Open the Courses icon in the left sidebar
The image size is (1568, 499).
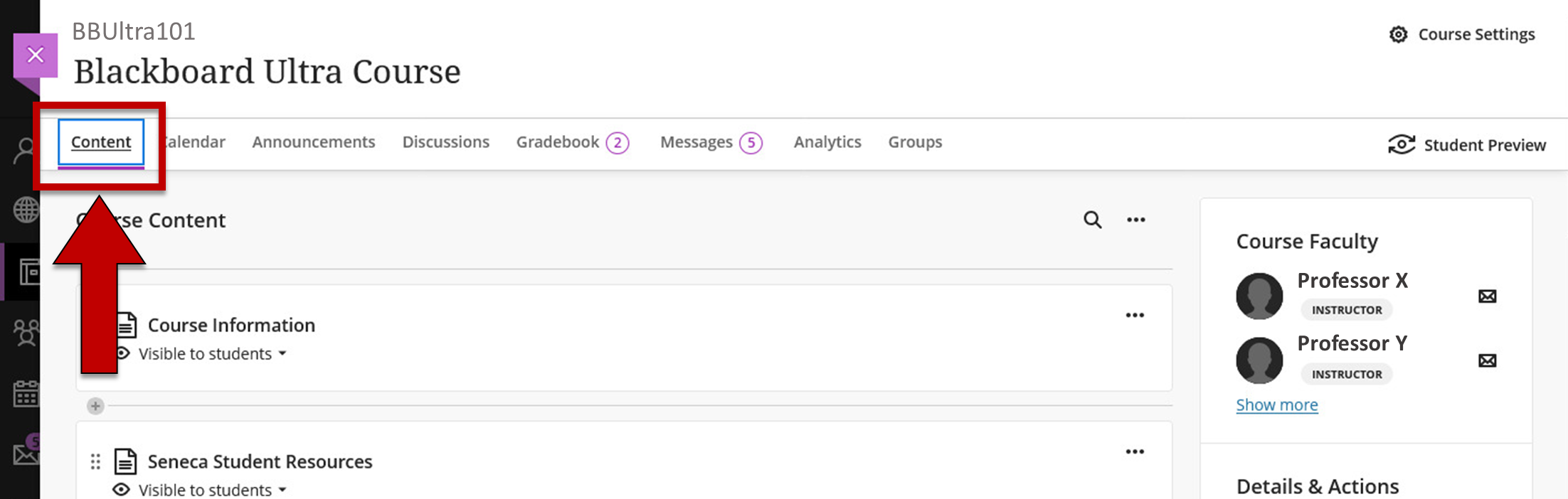pos(28,272)
